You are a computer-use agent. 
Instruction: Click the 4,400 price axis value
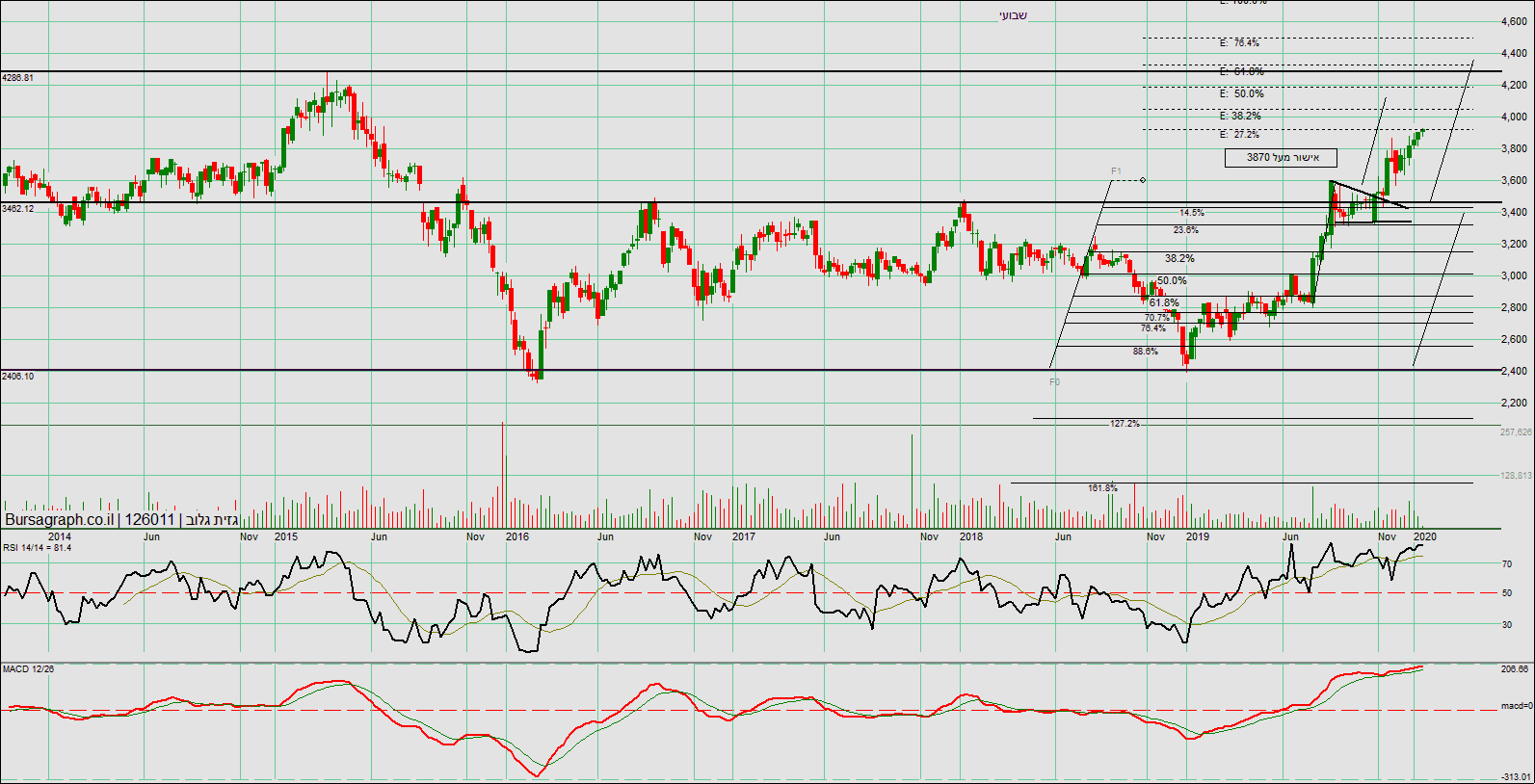coord(1514,53)
